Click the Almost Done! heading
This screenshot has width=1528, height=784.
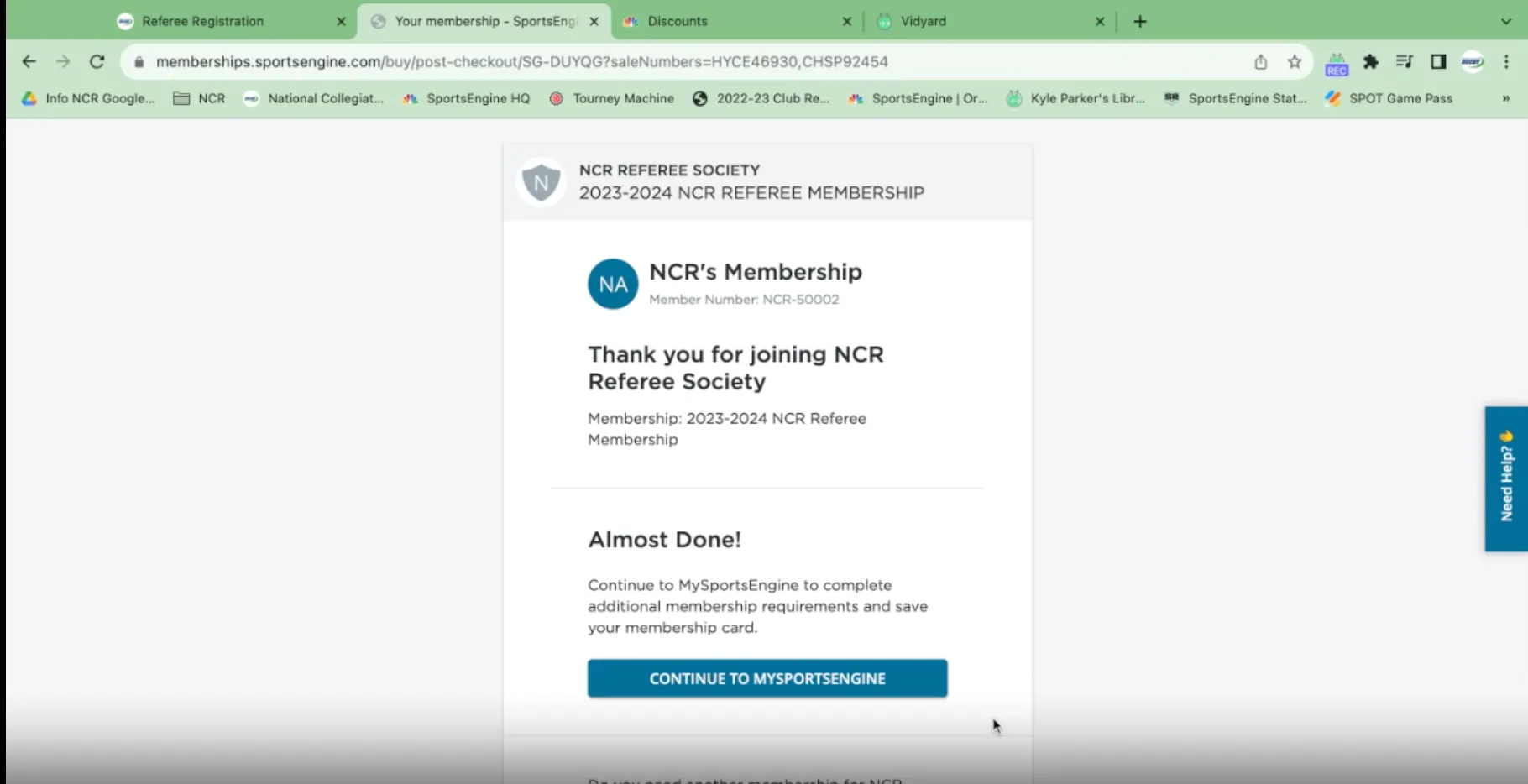(x=664, y=540)
